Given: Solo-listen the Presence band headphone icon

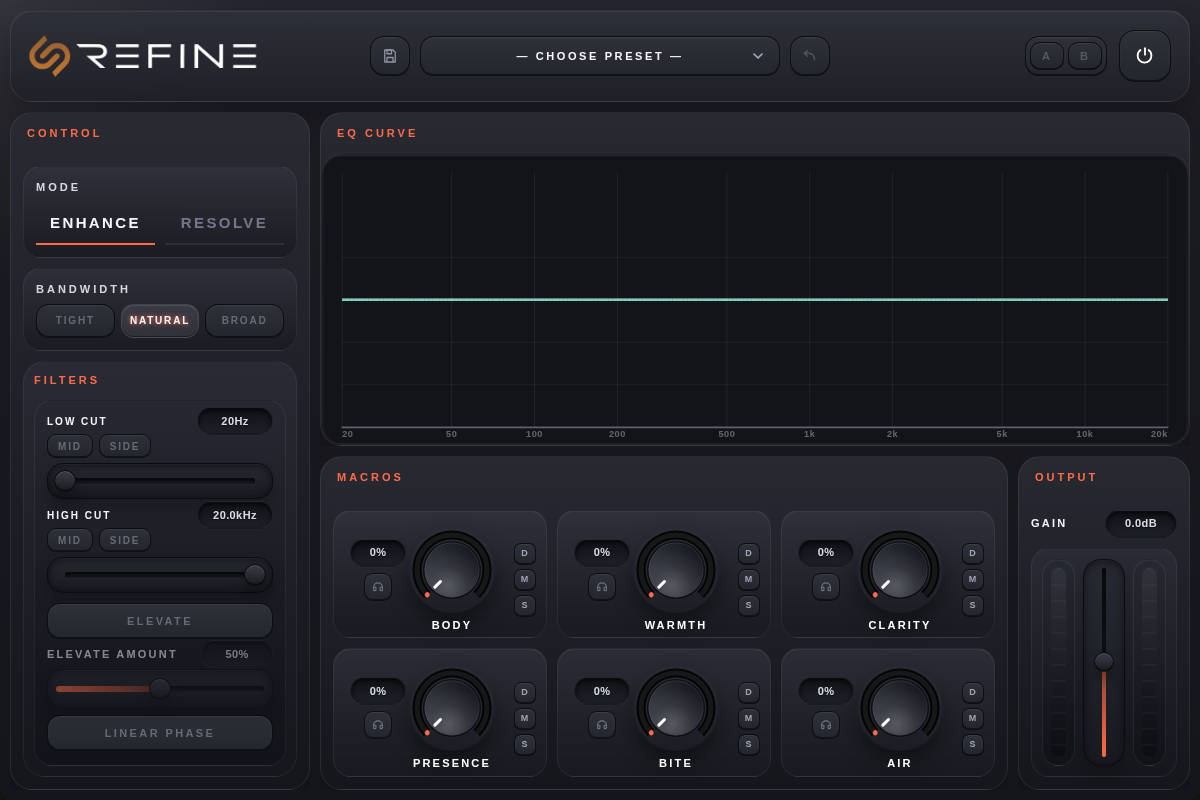Looking at the screenshot, I should pyautogui.click(x=378, y=725).
